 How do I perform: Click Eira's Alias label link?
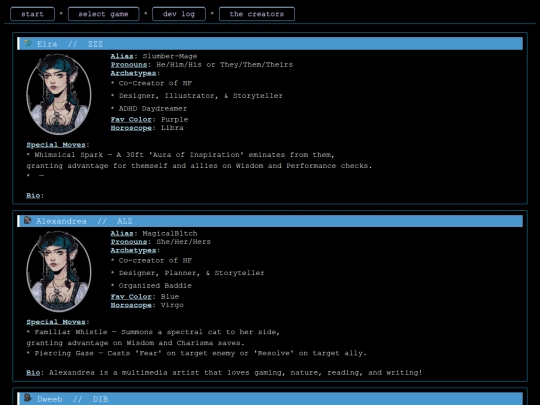point(122,56)
